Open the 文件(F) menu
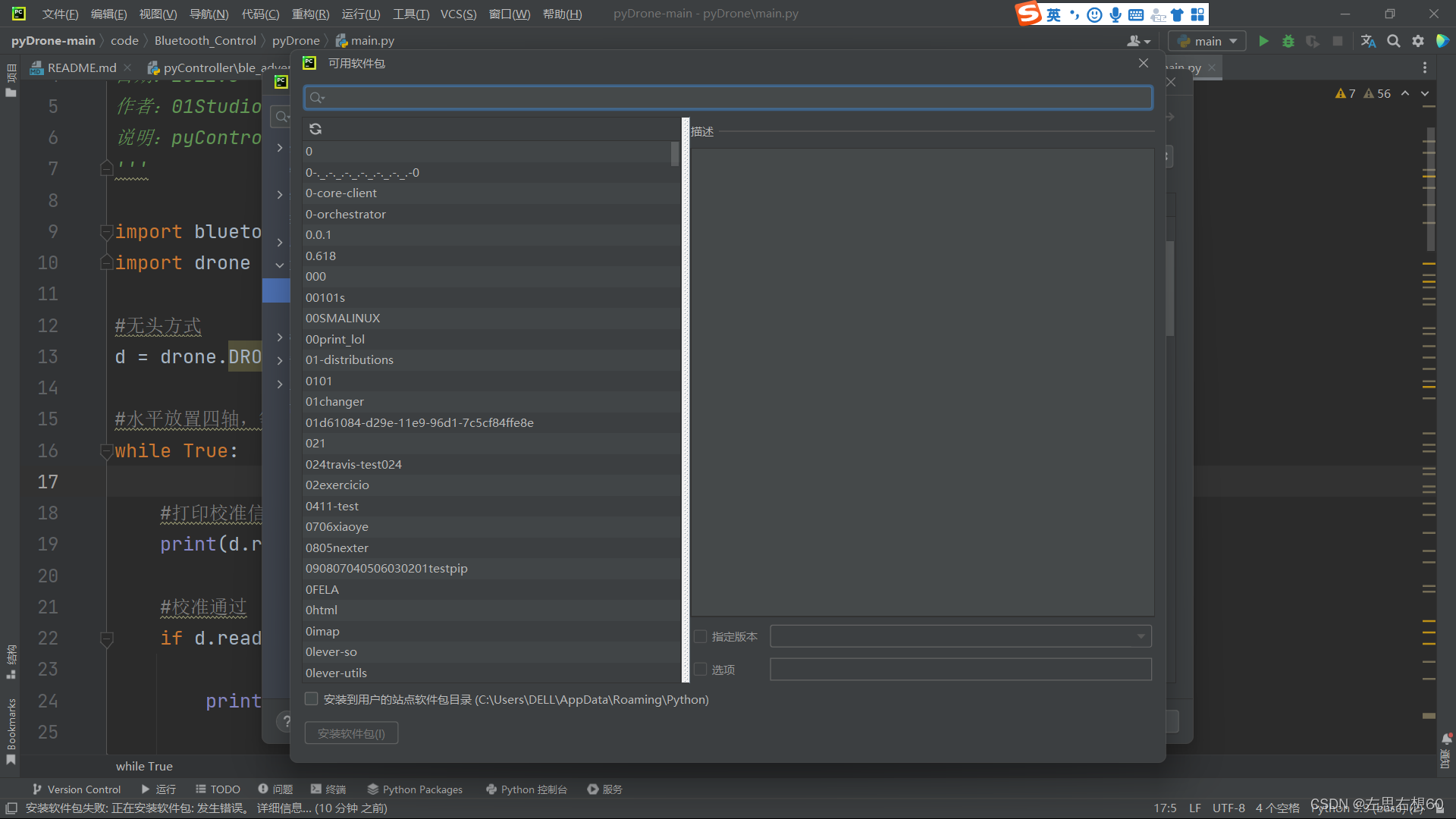Image resolution: width=1456 pixels, height=819 pixels. tap(60, 14)
